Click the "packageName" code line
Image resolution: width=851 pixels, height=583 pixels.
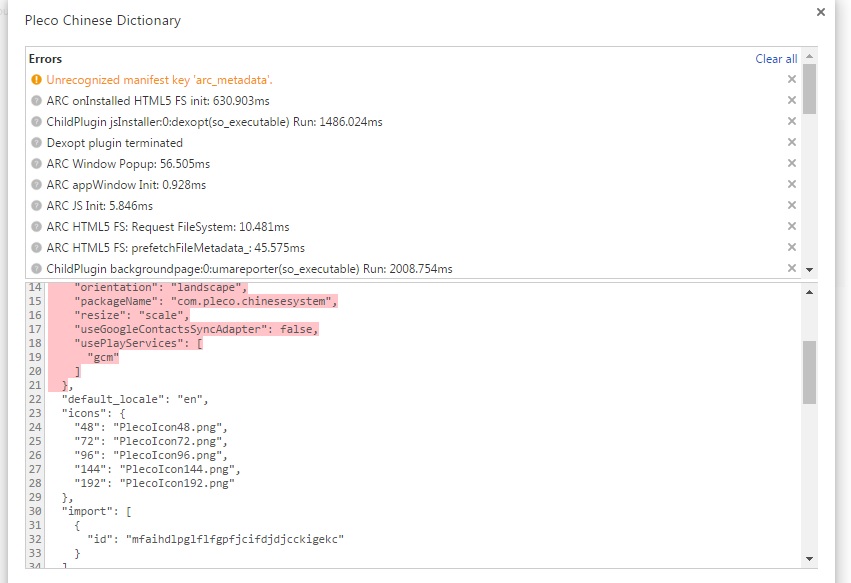206,301
